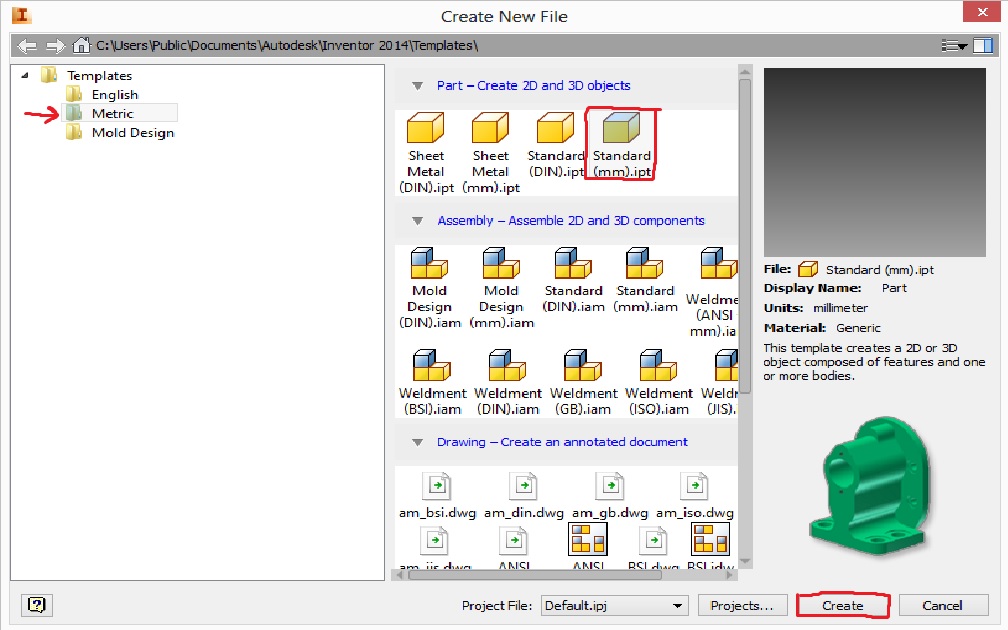Screen dimensions: 1008x630
Task: Click Drawing – Create an annotated document heading
Action: tap(562, 442)
